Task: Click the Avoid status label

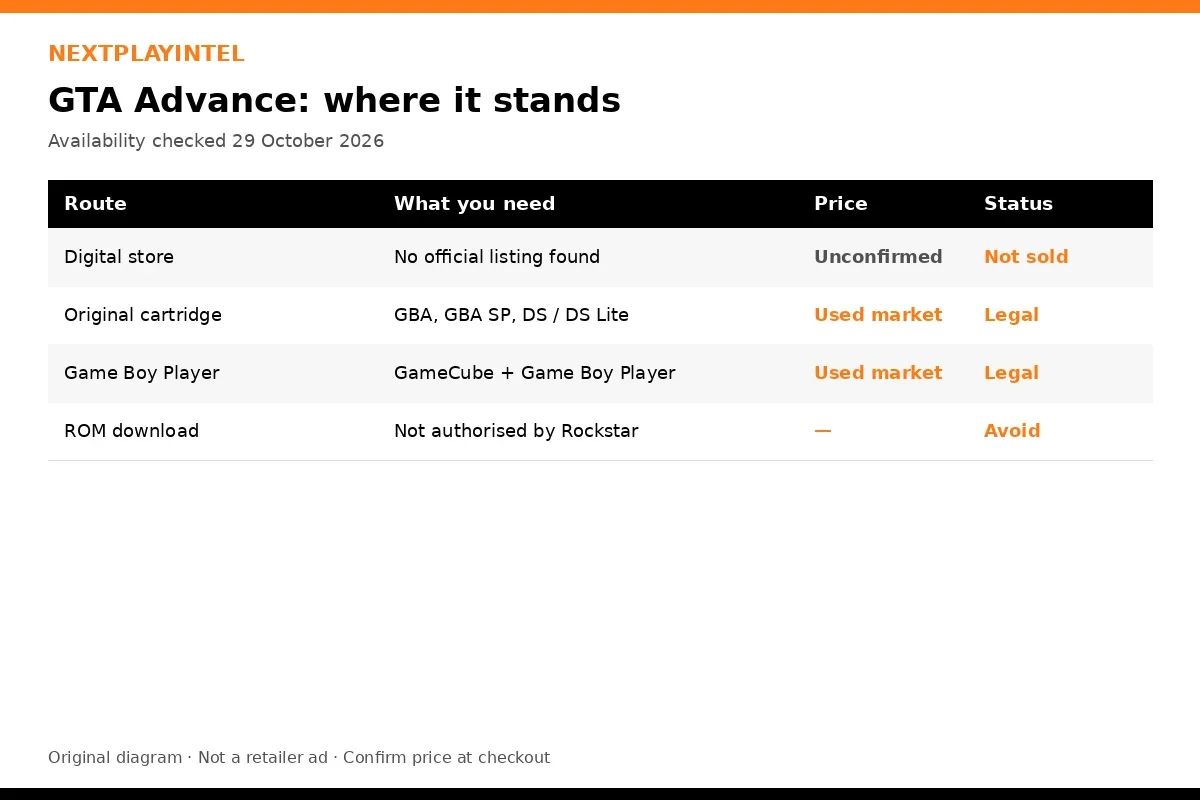Action: click(x=1012, y=431)
